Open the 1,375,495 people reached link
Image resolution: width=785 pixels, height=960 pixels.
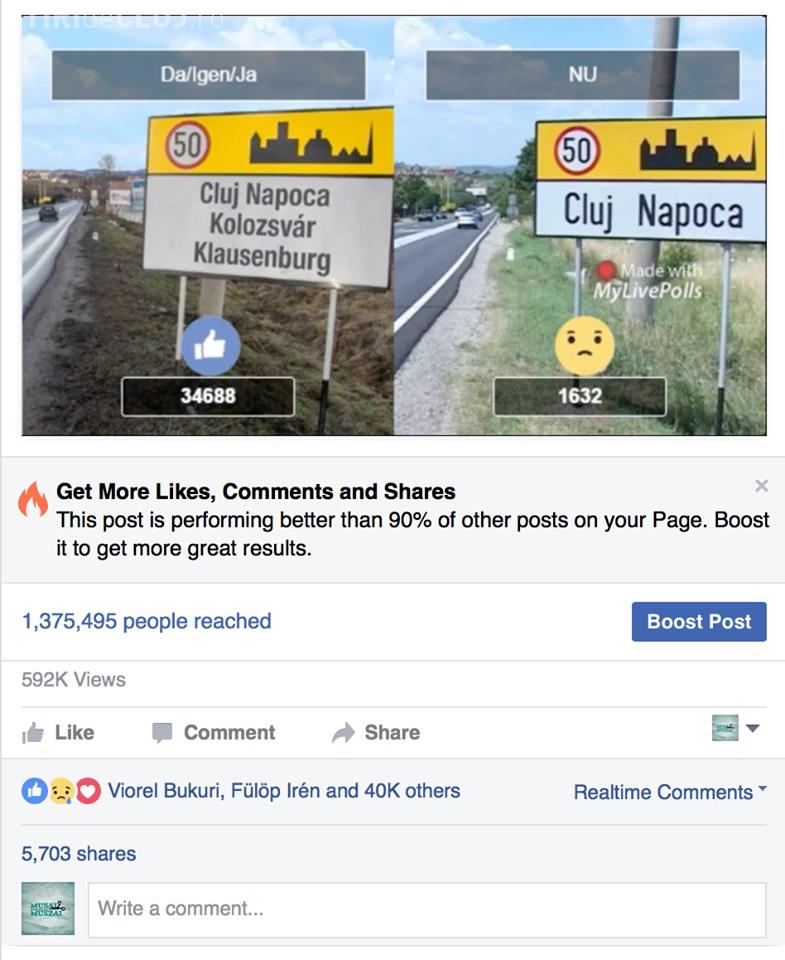(x=146, y=621)
